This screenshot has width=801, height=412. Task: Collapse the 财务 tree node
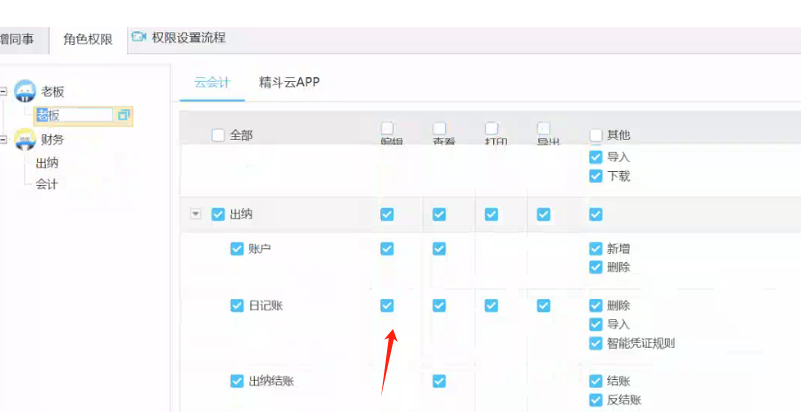point(4,139)
